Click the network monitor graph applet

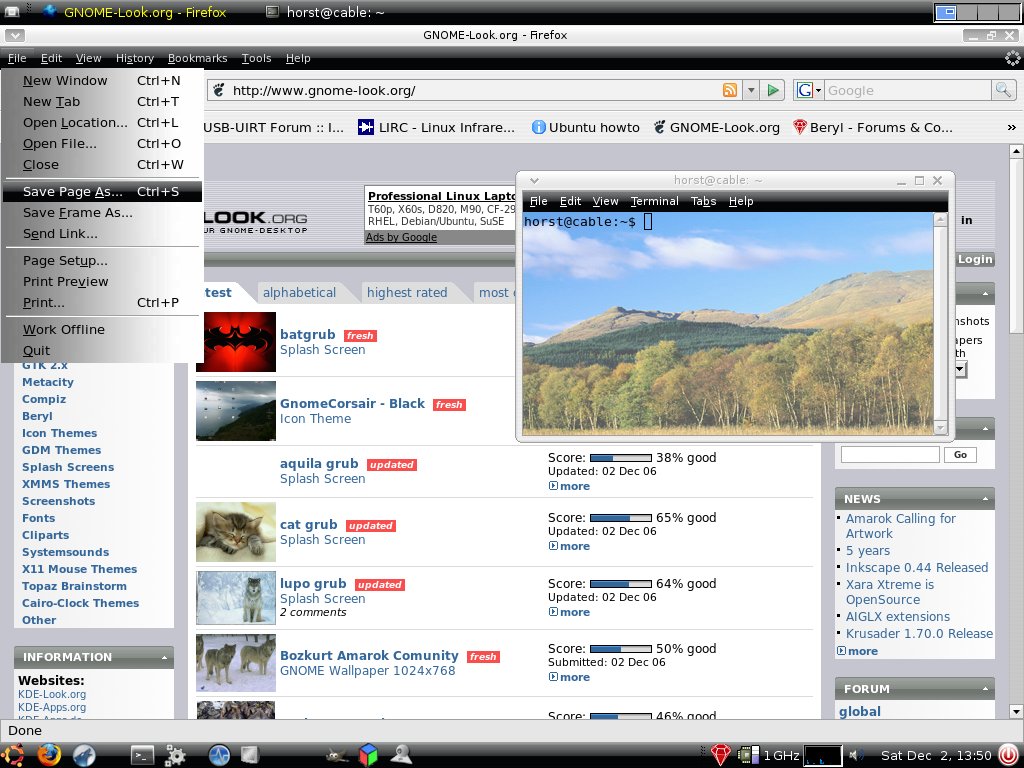click(x=822, y=756)
